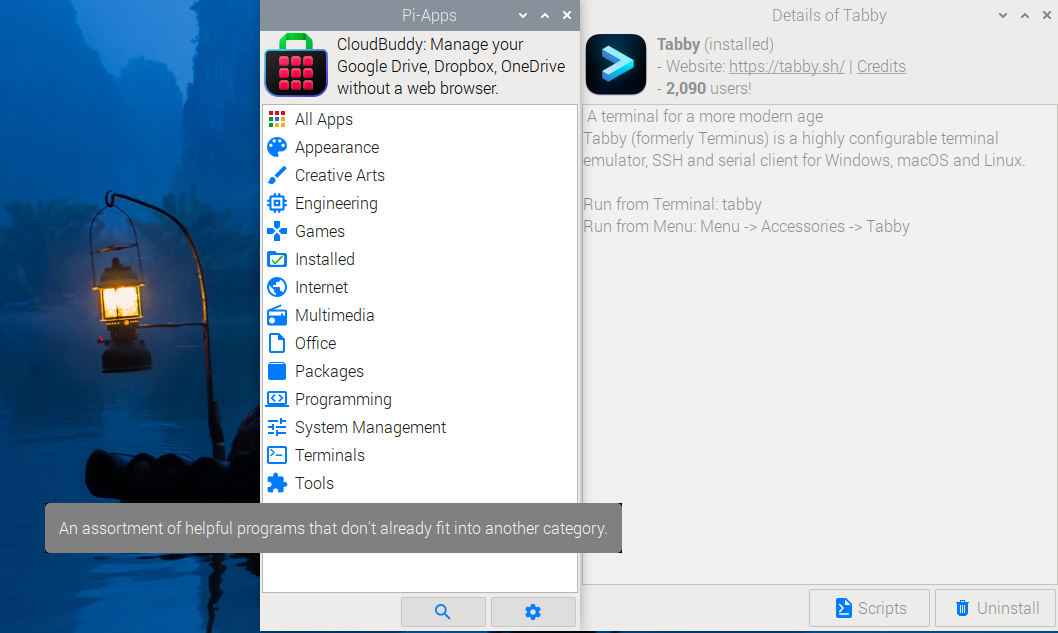1058x633 pixels.
Task: Open the Programming category
Action: coord(420,400)
